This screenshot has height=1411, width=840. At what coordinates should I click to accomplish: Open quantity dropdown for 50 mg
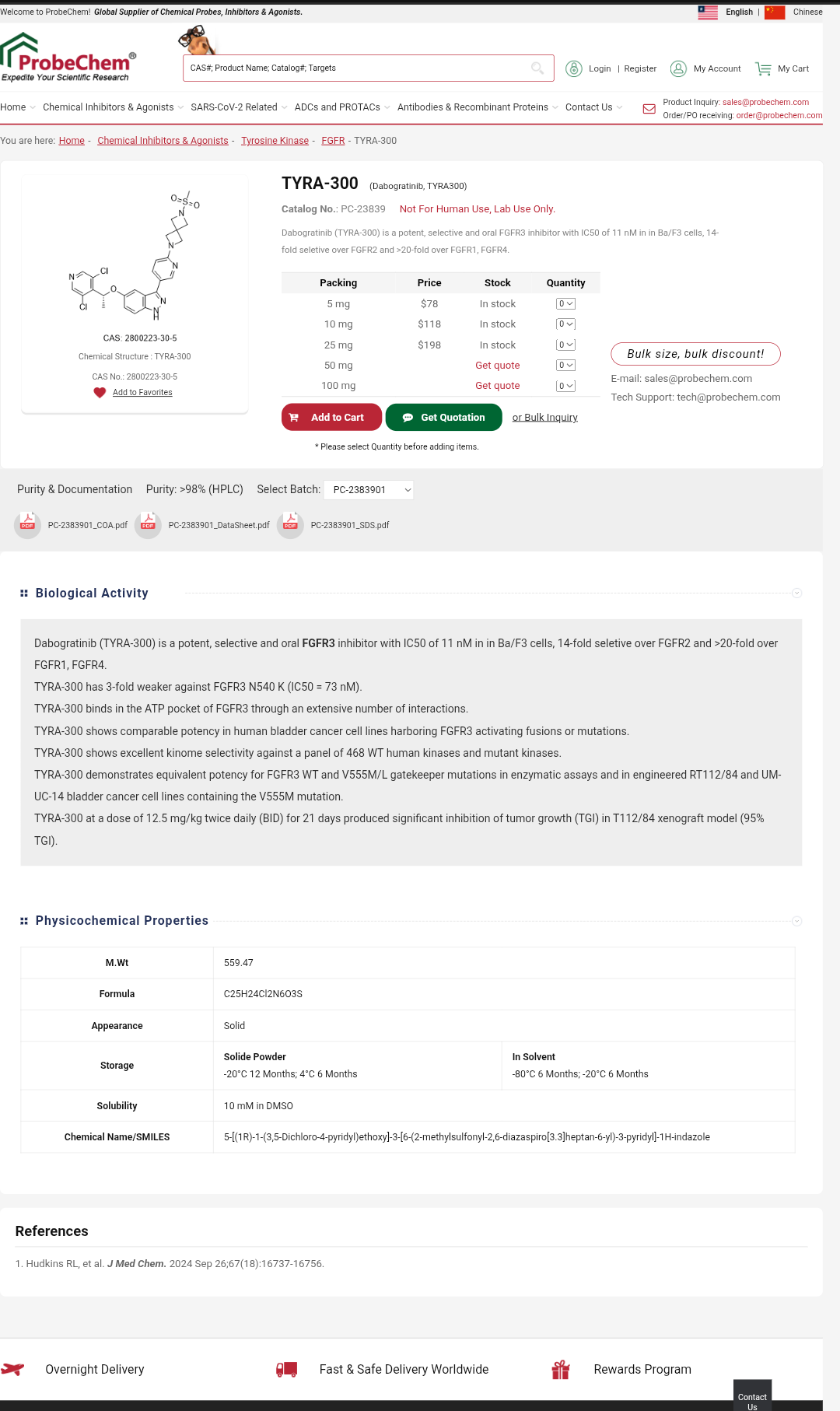(565, 366)
